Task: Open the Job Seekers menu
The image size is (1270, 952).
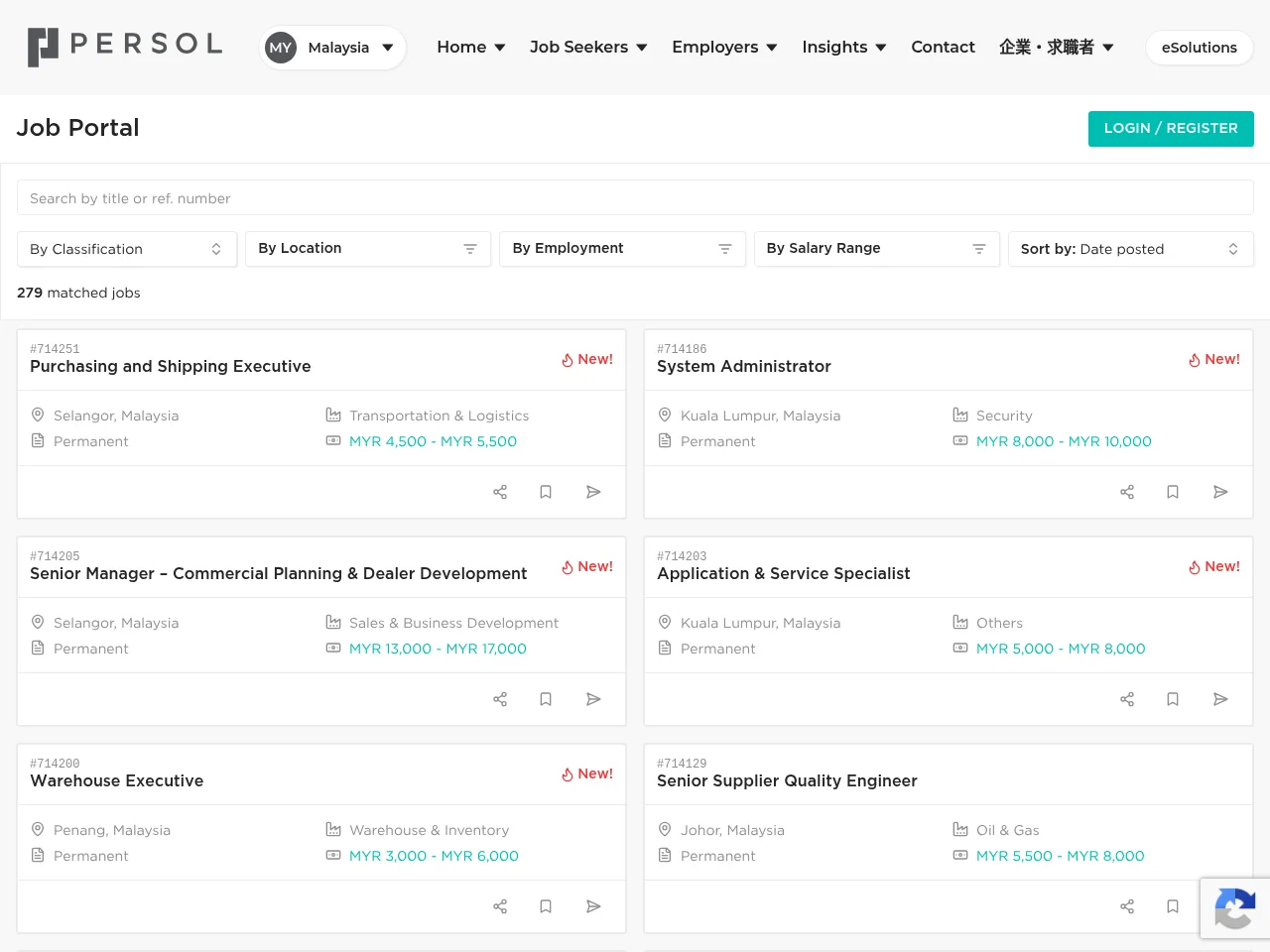Action: click(588, 47)
